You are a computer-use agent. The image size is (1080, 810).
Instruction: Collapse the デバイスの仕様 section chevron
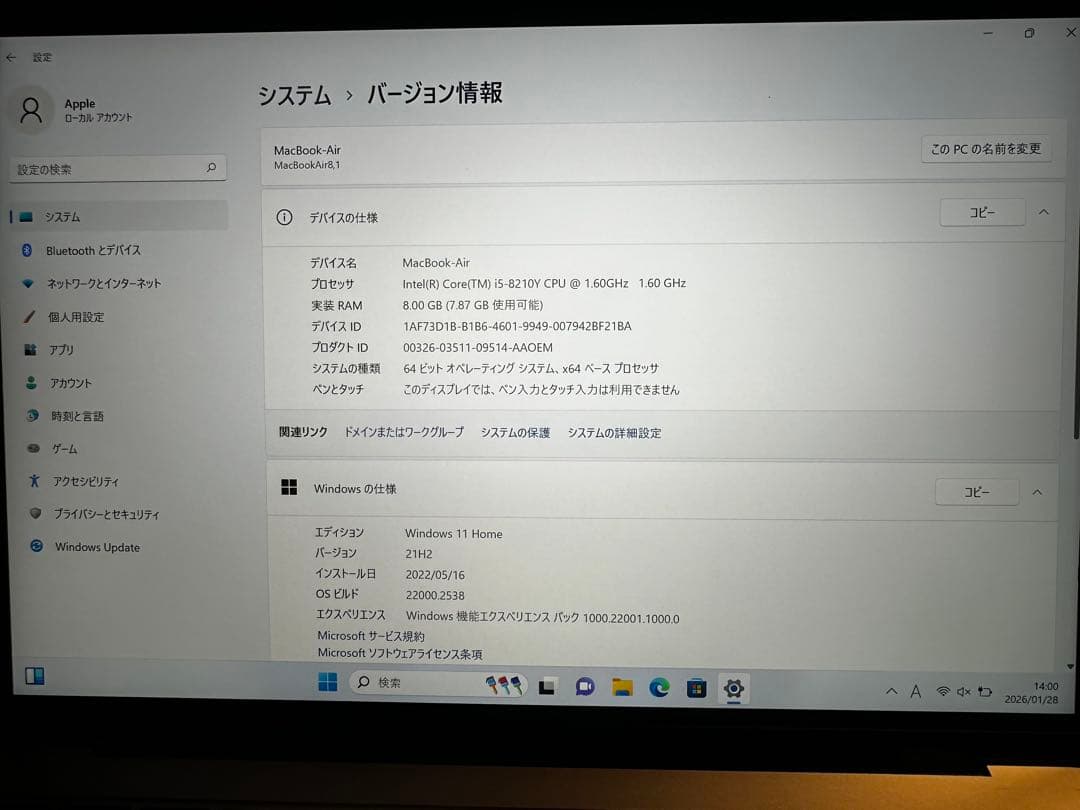tap(1043, 212)
